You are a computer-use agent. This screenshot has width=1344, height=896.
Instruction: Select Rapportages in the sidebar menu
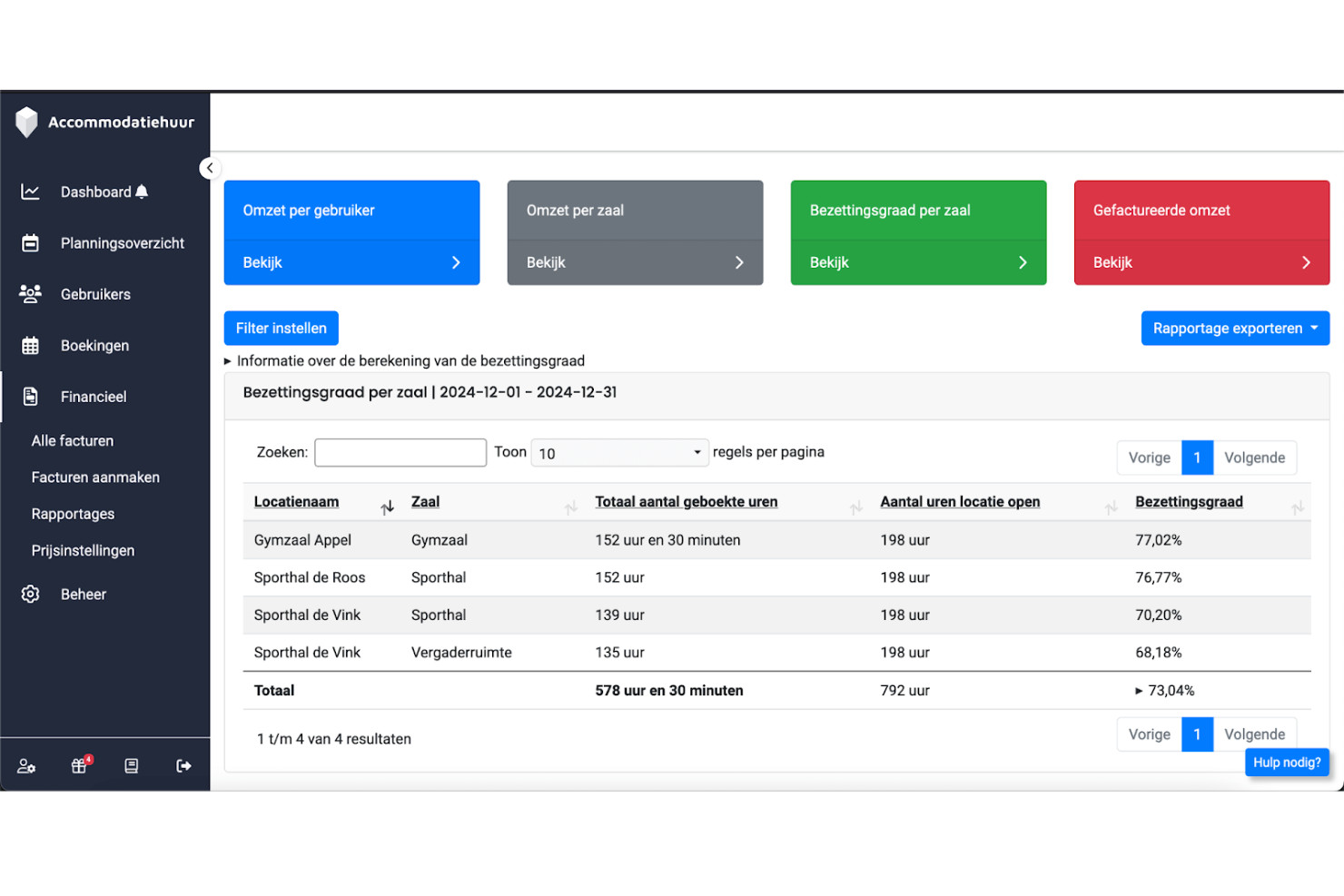click(x=73, y=514)
